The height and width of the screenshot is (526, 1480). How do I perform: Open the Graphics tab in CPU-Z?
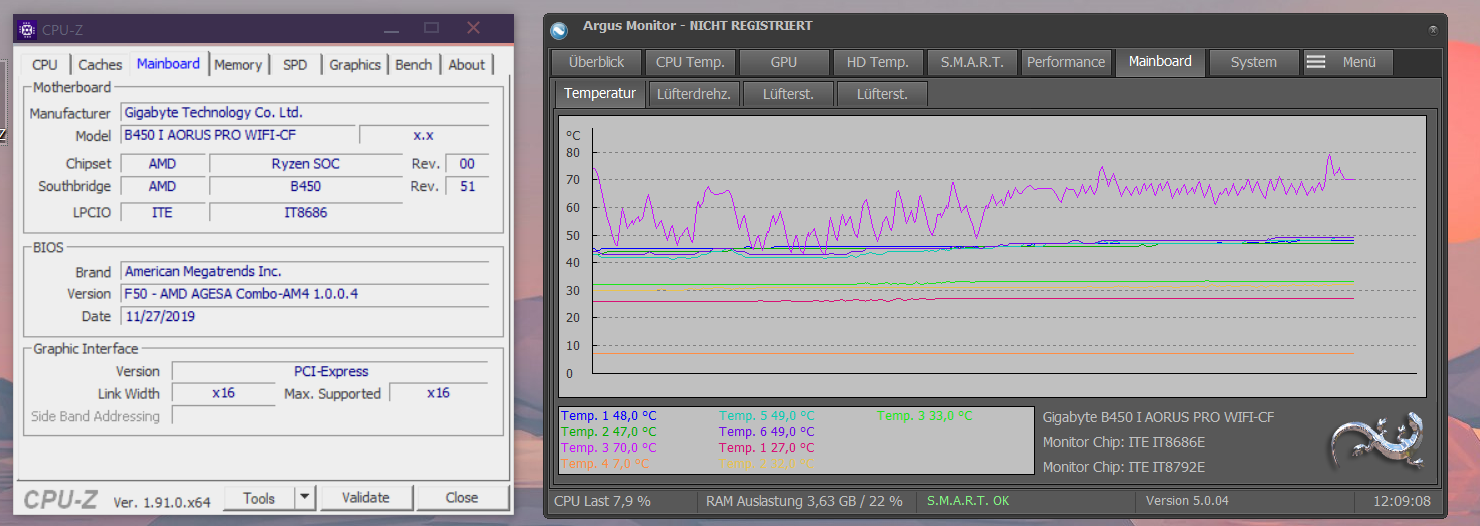click(355, 64)
